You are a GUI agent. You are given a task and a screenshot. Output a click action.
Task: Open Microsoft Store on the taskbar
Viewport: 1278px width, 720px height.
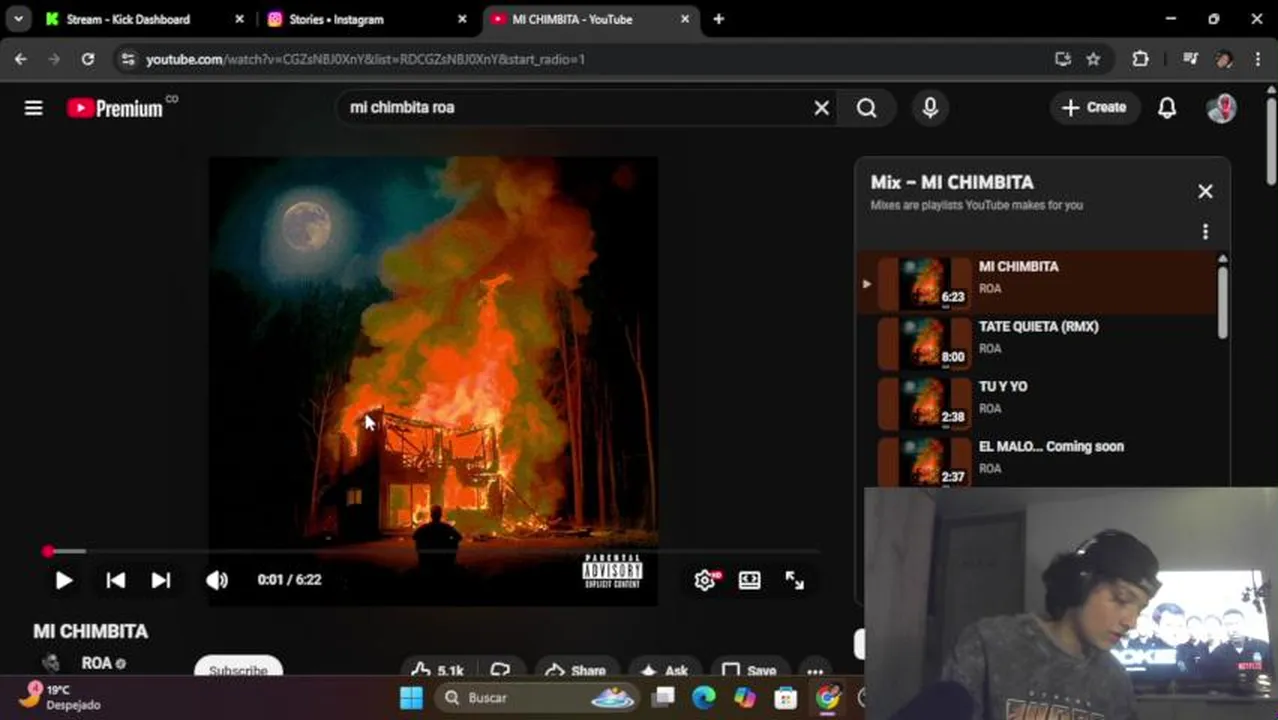785,698
